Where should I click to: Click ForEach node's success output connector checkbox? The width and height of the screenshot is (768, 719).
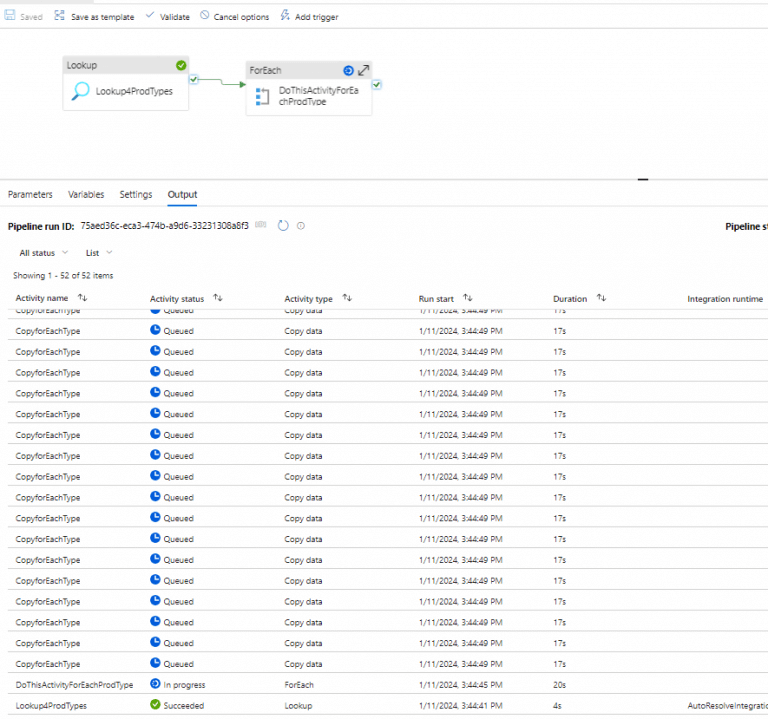[376, 85]
